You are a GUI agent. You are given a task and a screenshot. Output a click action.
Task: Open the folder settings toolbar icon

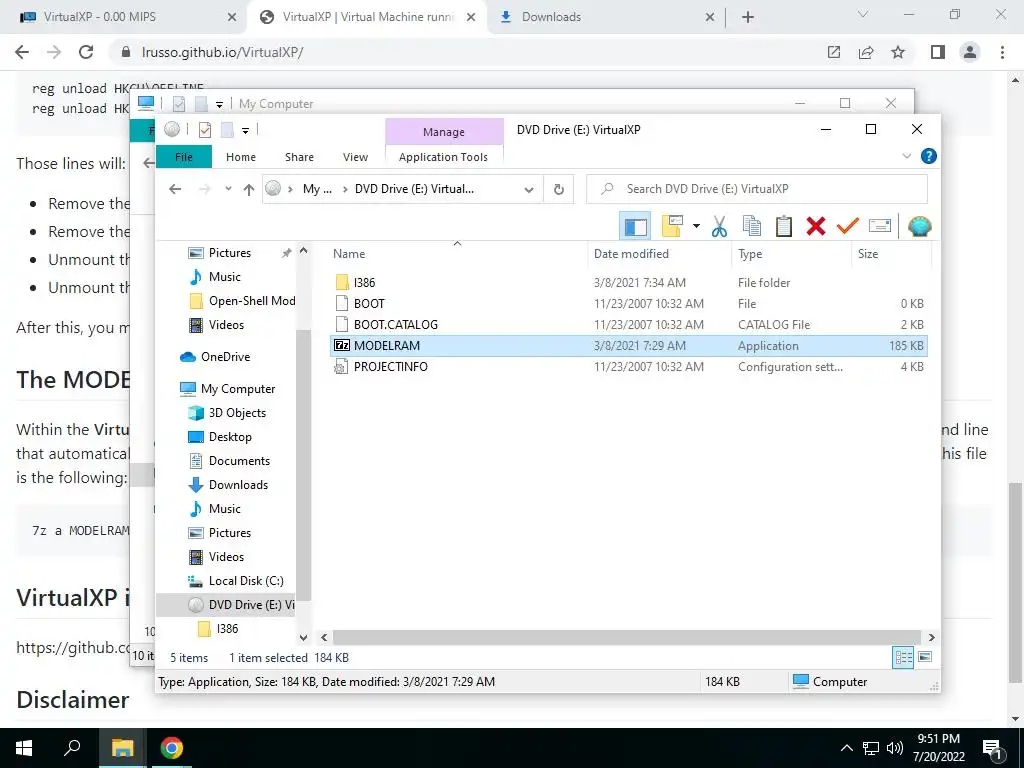(672, 227)
